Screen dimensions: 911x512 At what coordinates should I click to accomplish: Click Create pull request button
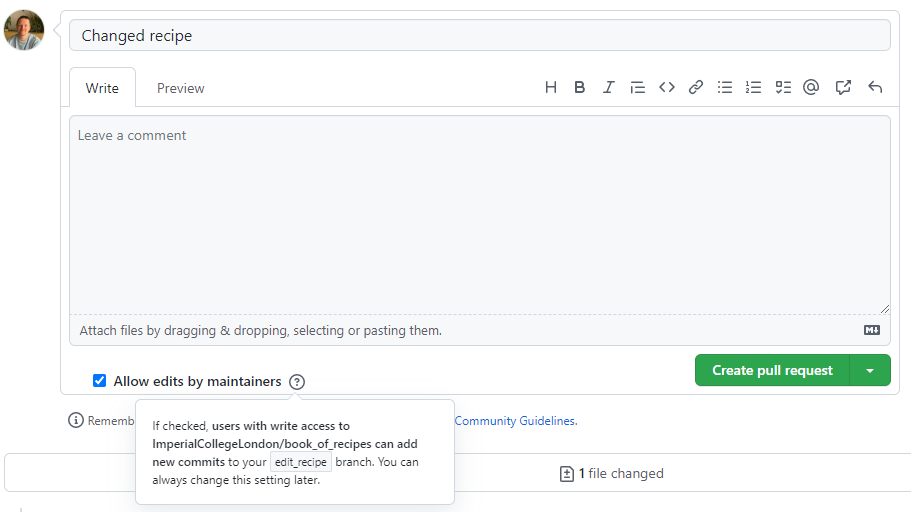[x=772, y=370]
